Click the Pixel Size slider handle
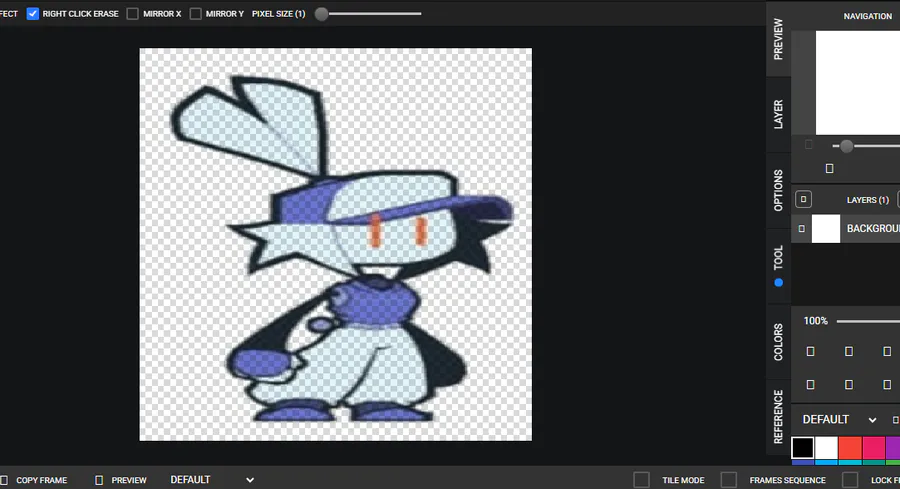 point(321,14)
